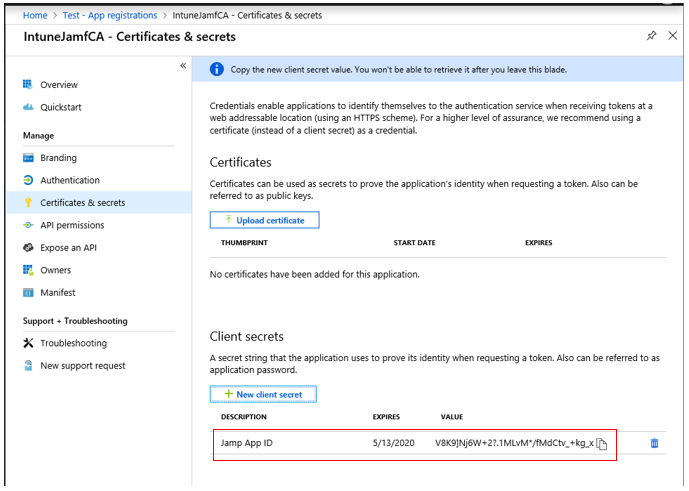Click certificates EXPIRES column header

539,243
